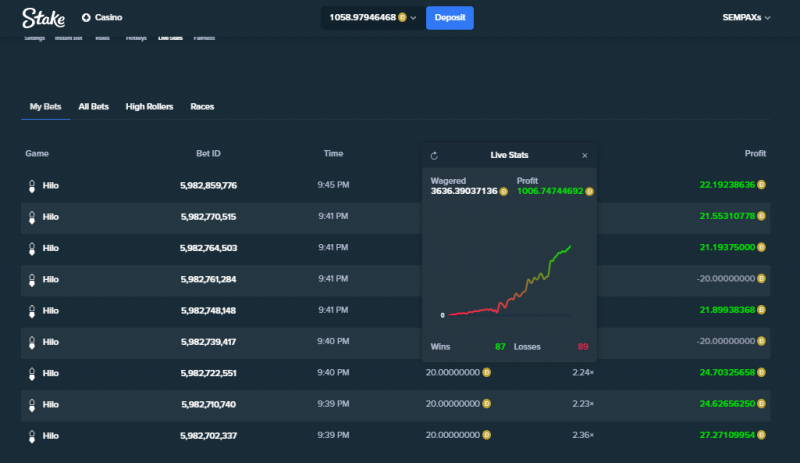Open bet ID 5,982,702,337
This screenshot has width=800, height=463.
pos(208,436)
